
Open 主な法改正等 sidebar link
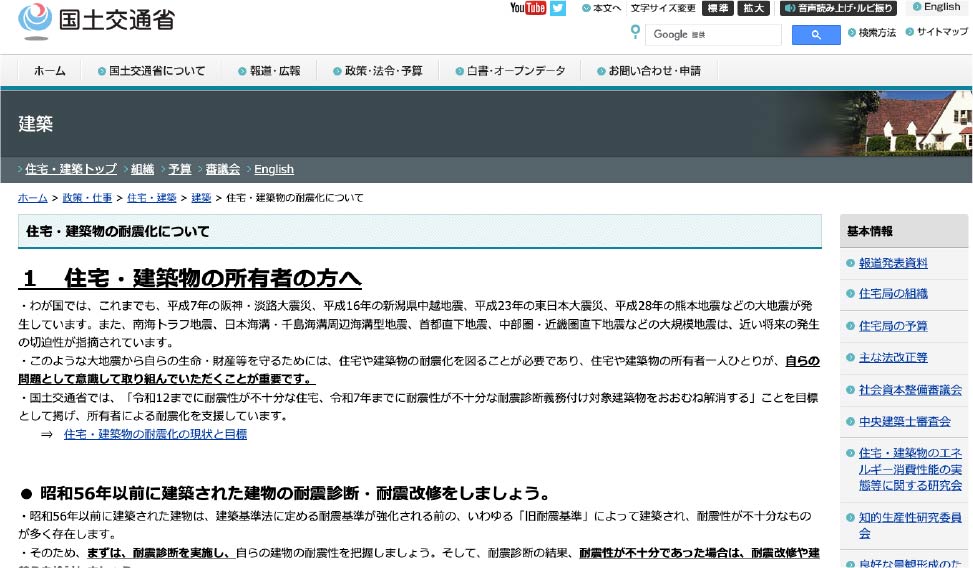(893, 358)
